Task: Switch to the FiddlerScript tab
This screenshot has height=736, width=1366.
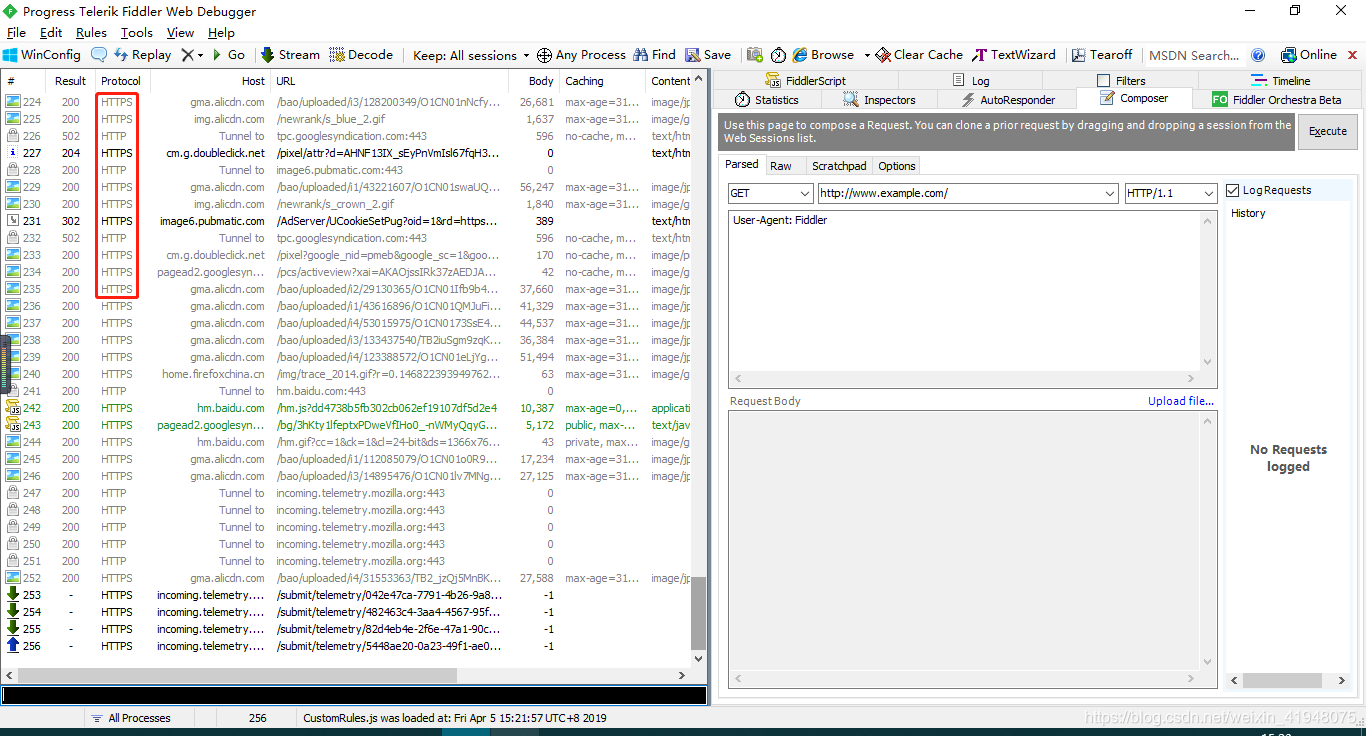Action: click(x=806, y=81)
